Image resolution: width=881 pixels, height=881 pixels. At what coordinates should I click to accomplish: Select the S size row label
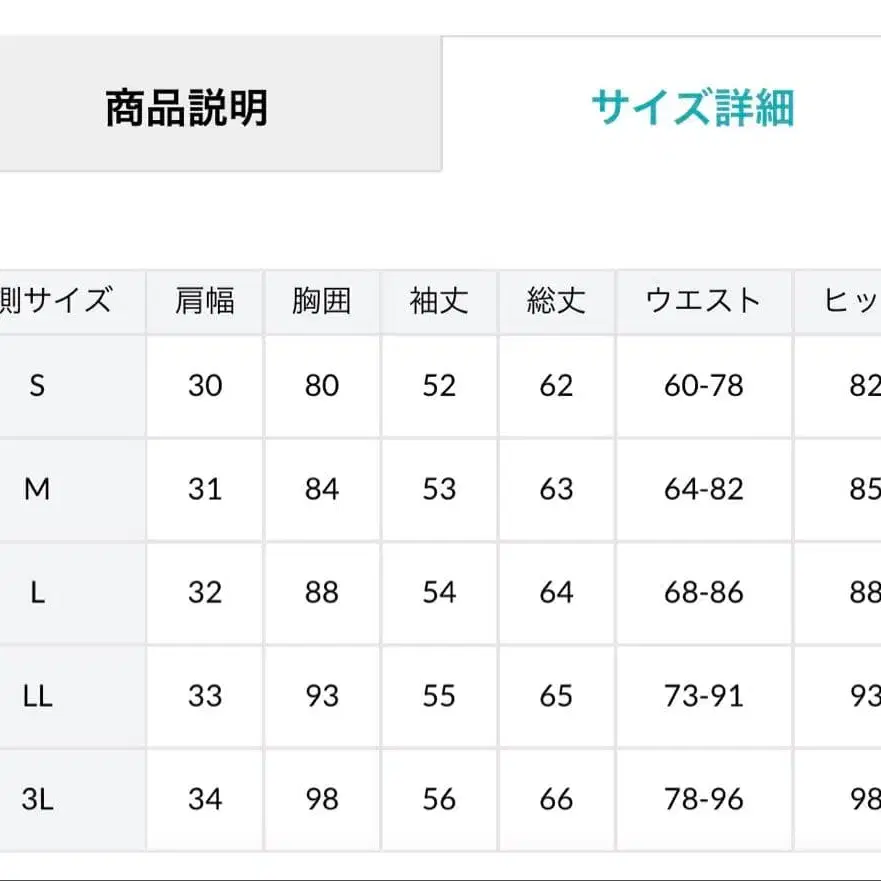pos(37,386)
